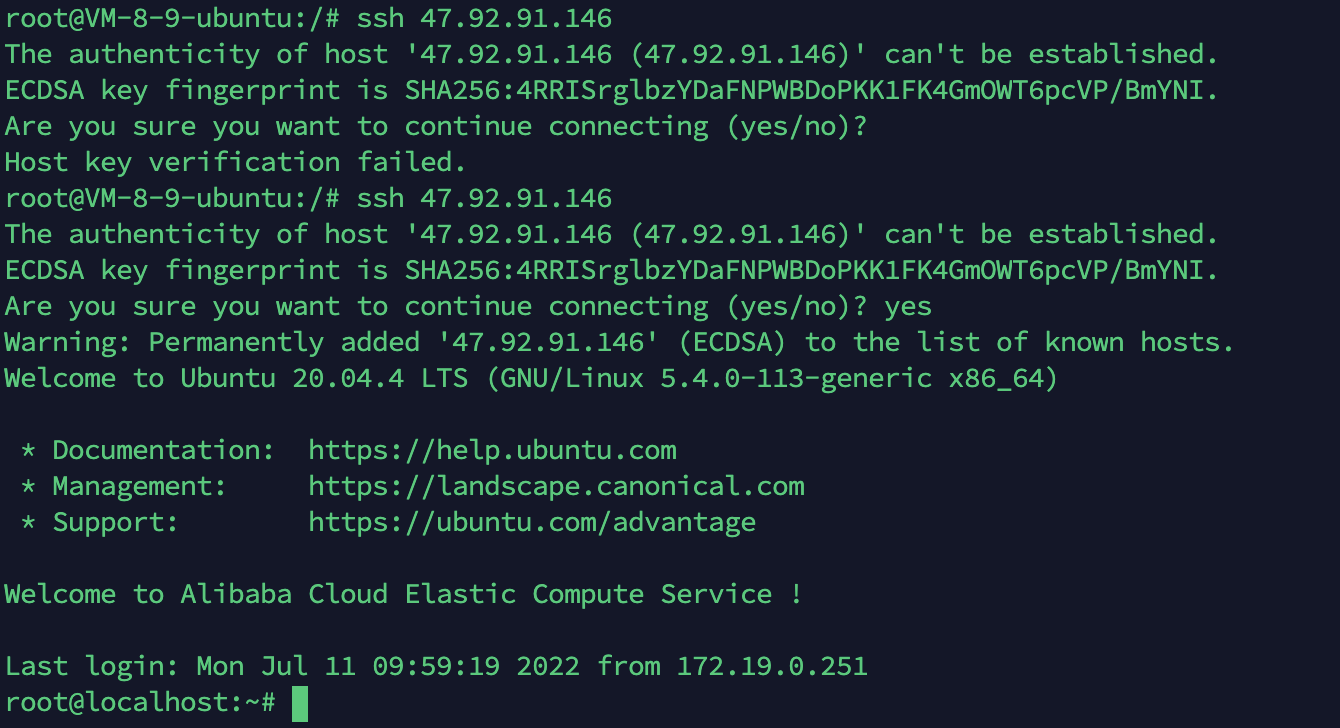Click the '* Documentation:' label
This screenshot has height=728, width=1340.
148,450
